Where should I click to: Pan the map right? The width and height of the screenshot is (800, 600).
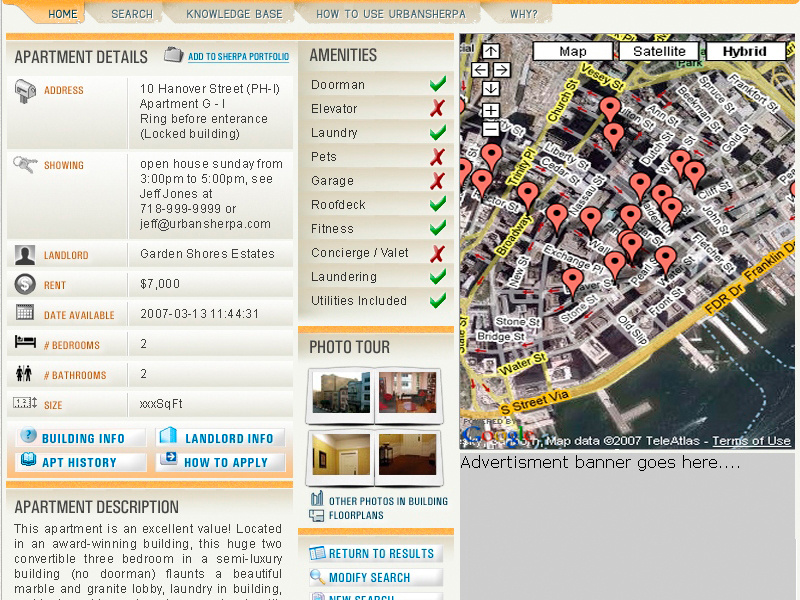point(502,70)
